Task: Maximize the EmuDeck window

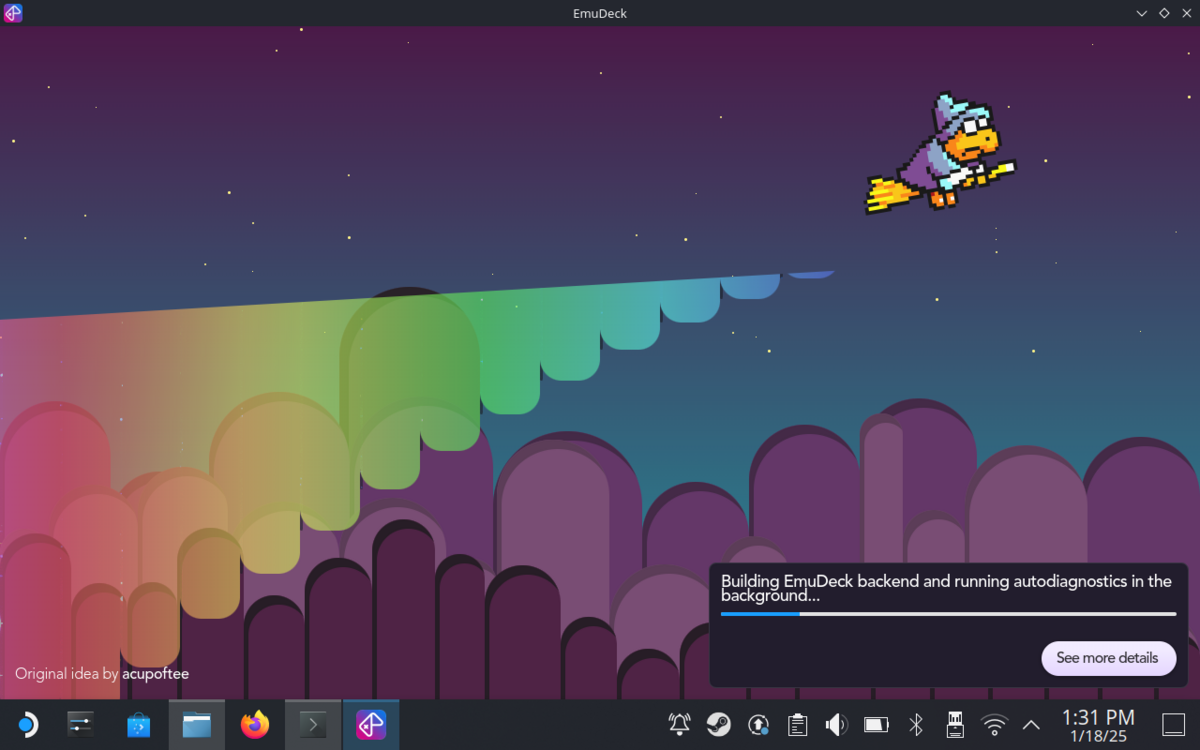Action: [1164, 13]
